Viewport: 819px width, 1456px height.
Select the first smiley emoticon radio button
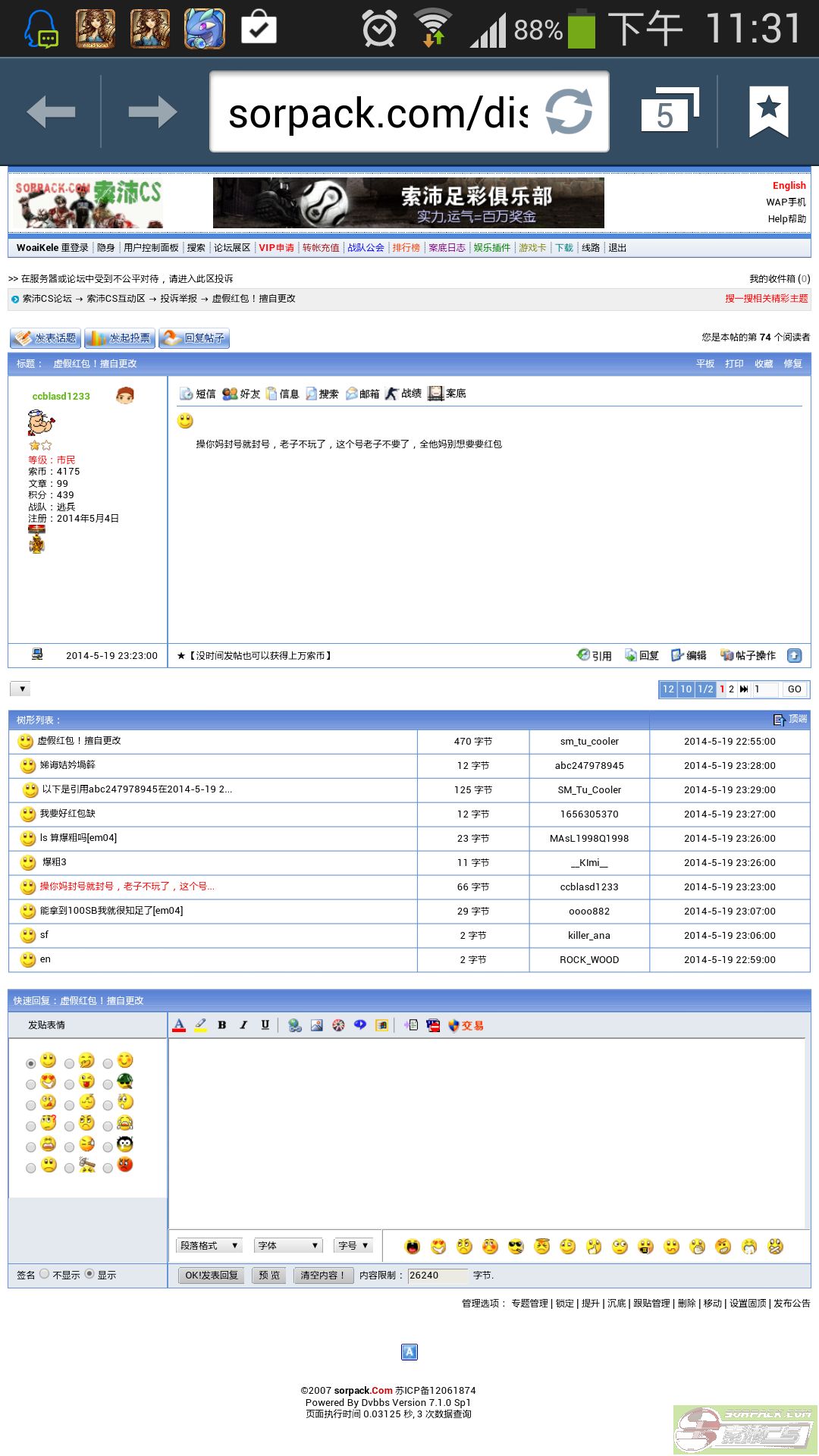31,1063
